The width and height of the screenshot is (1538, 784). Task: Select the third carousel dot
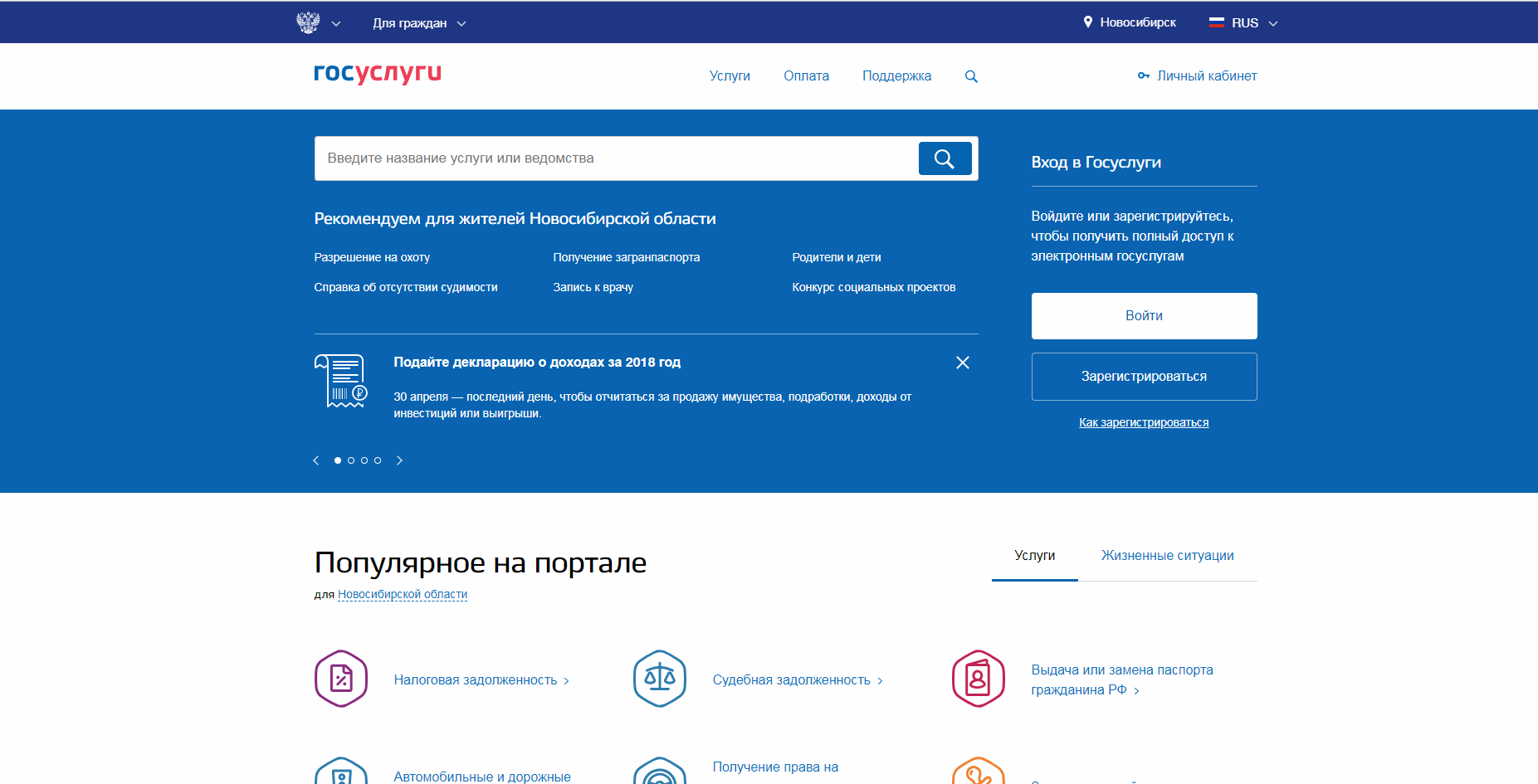pyautogui.click(x=364, y=460)
